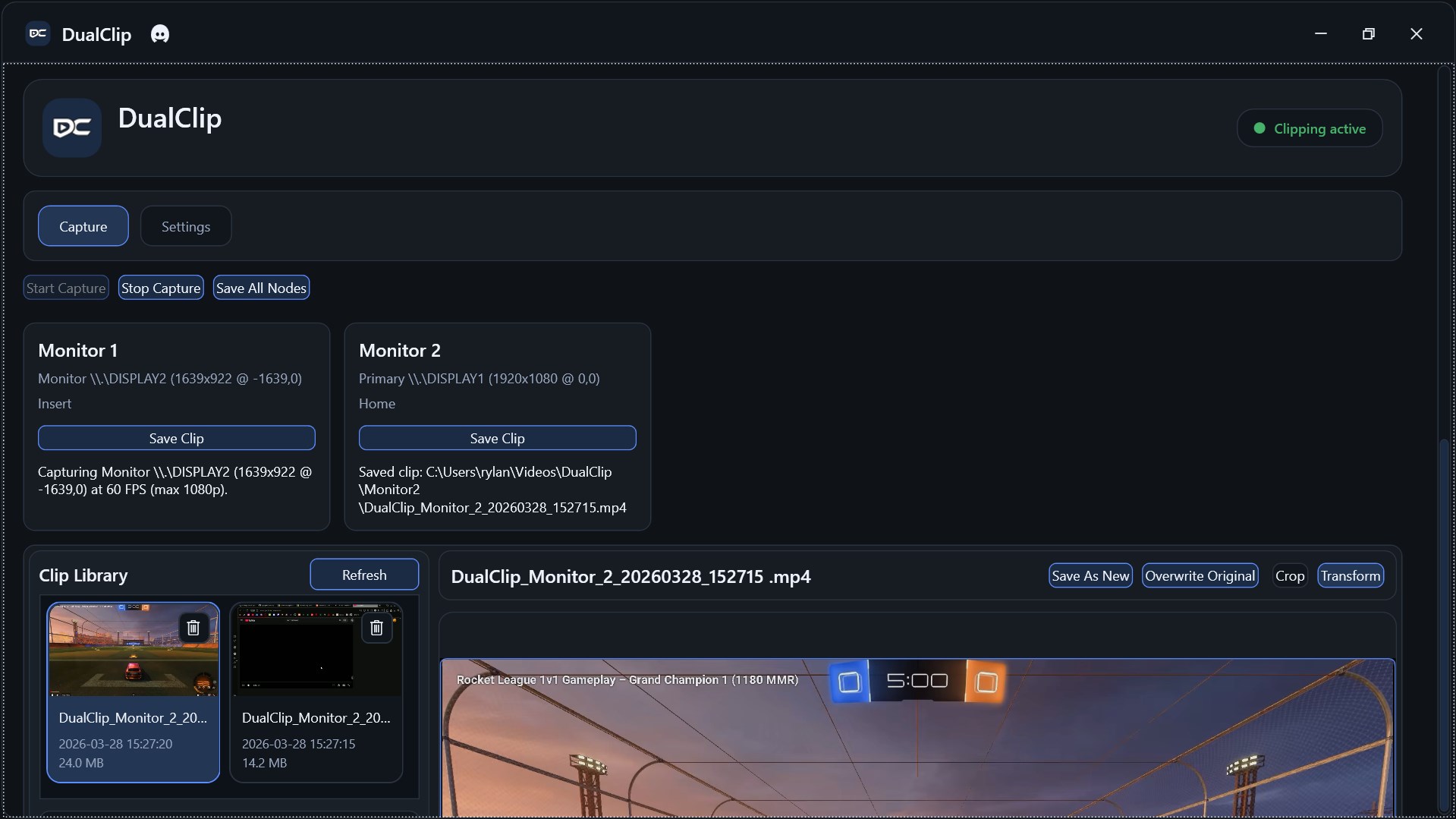1456x819 pixels.
Task: Stop the capture
Action: [x=161, y=288]
